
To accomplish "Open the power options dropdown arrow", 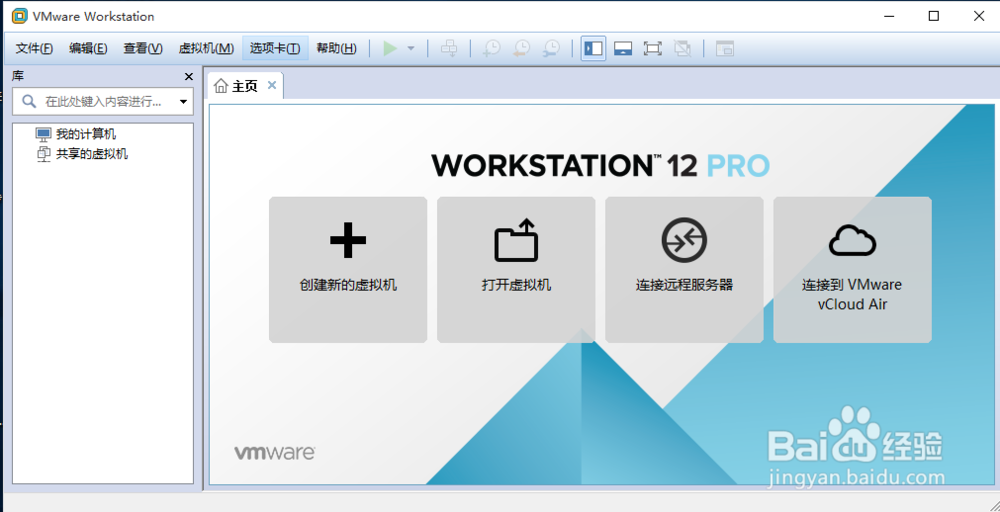I will [x=411, y=48].
